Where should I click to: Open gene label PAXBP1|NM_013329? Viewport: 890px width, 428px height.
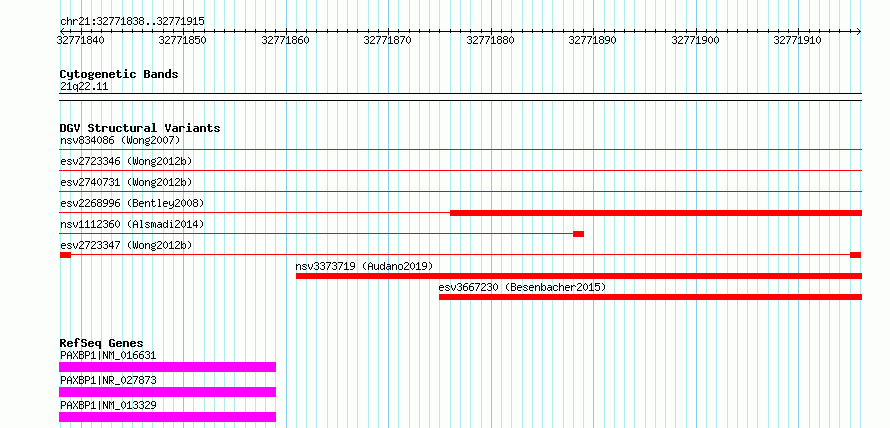(x=108, y=405)
